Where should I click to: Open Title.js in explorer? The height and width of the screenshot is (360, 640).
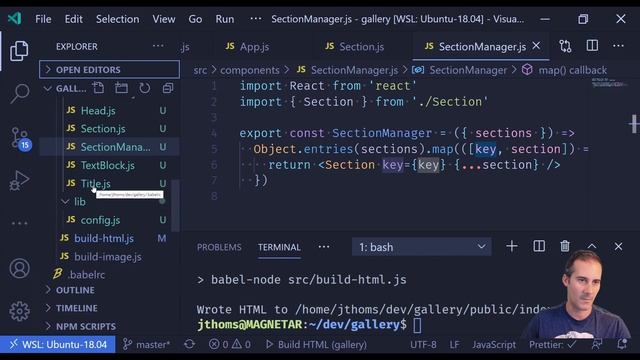pos(96,184)
